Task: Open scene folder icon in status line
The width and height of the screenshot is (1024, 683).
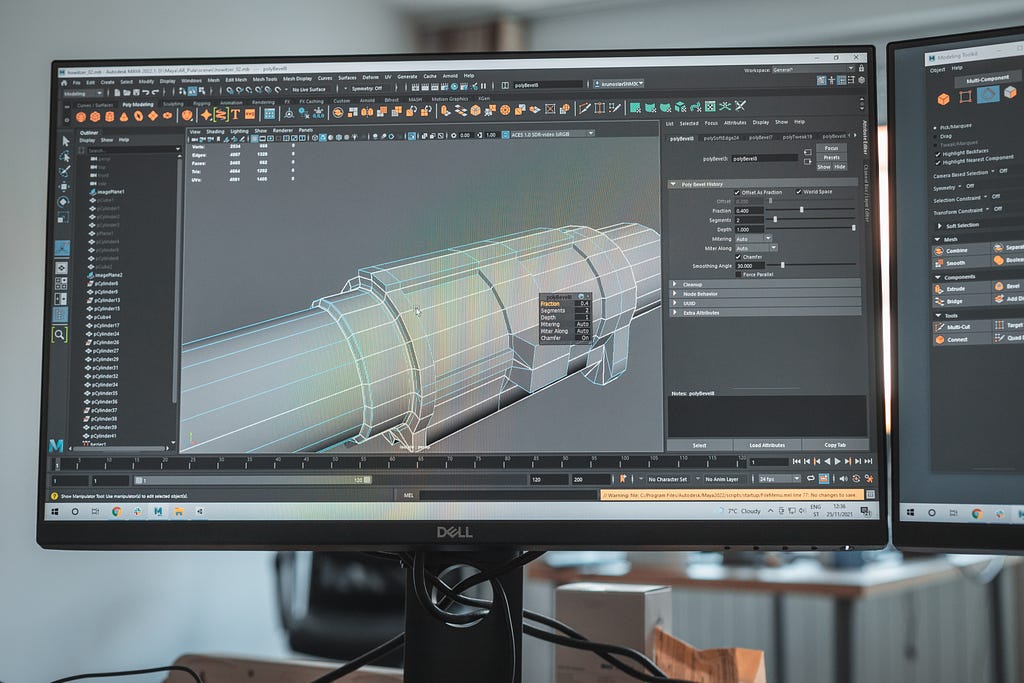Action: [125, 93]
